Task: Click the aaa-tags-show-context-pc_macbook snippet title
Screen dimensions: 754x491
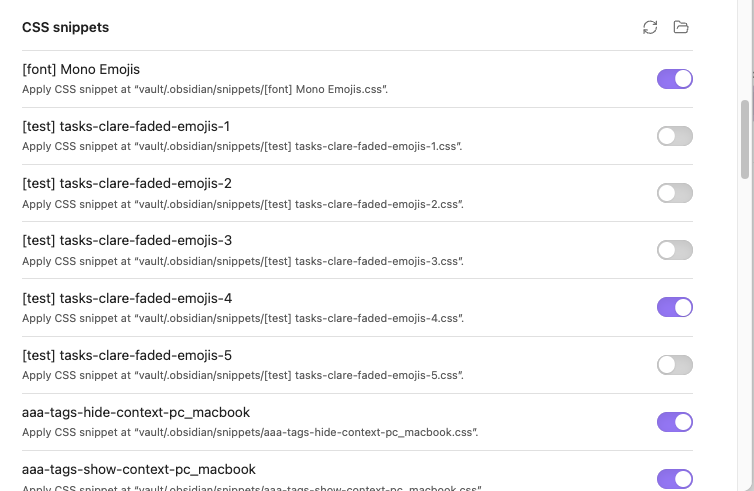Action: [139, 469]
